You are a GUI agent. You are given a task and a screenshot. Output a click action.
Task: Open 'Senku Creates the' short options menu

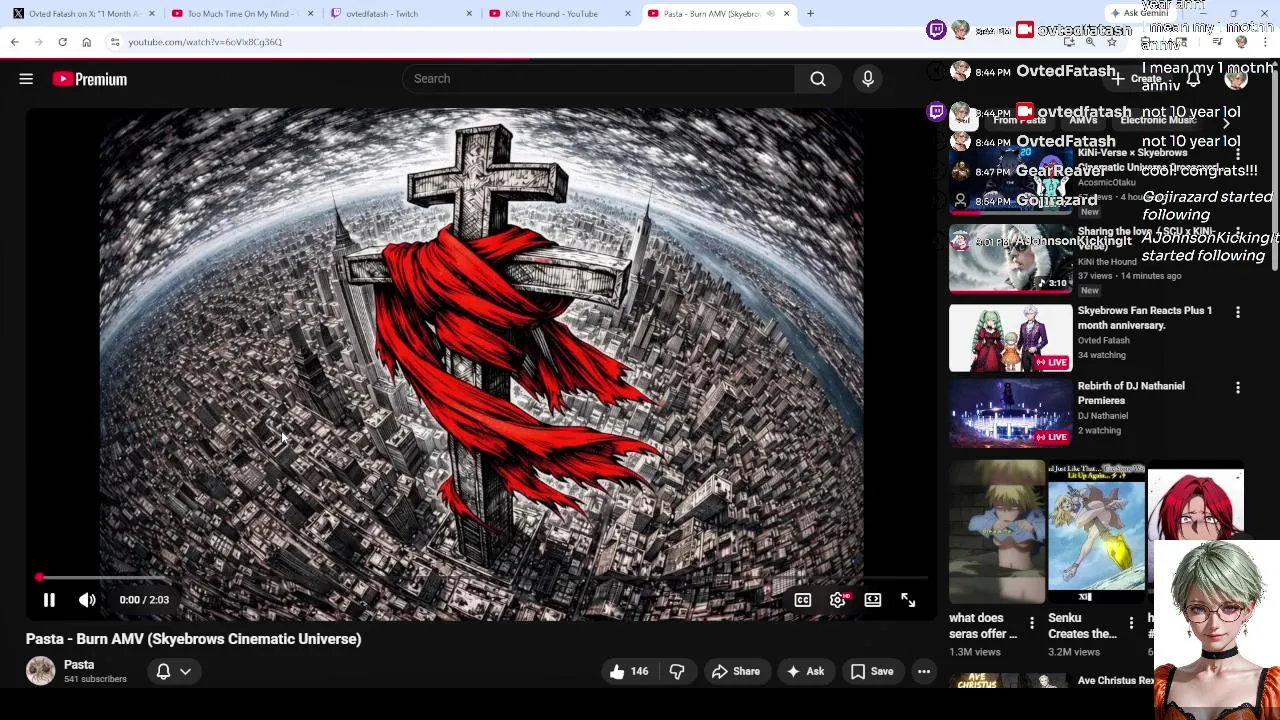[1131, 624]
